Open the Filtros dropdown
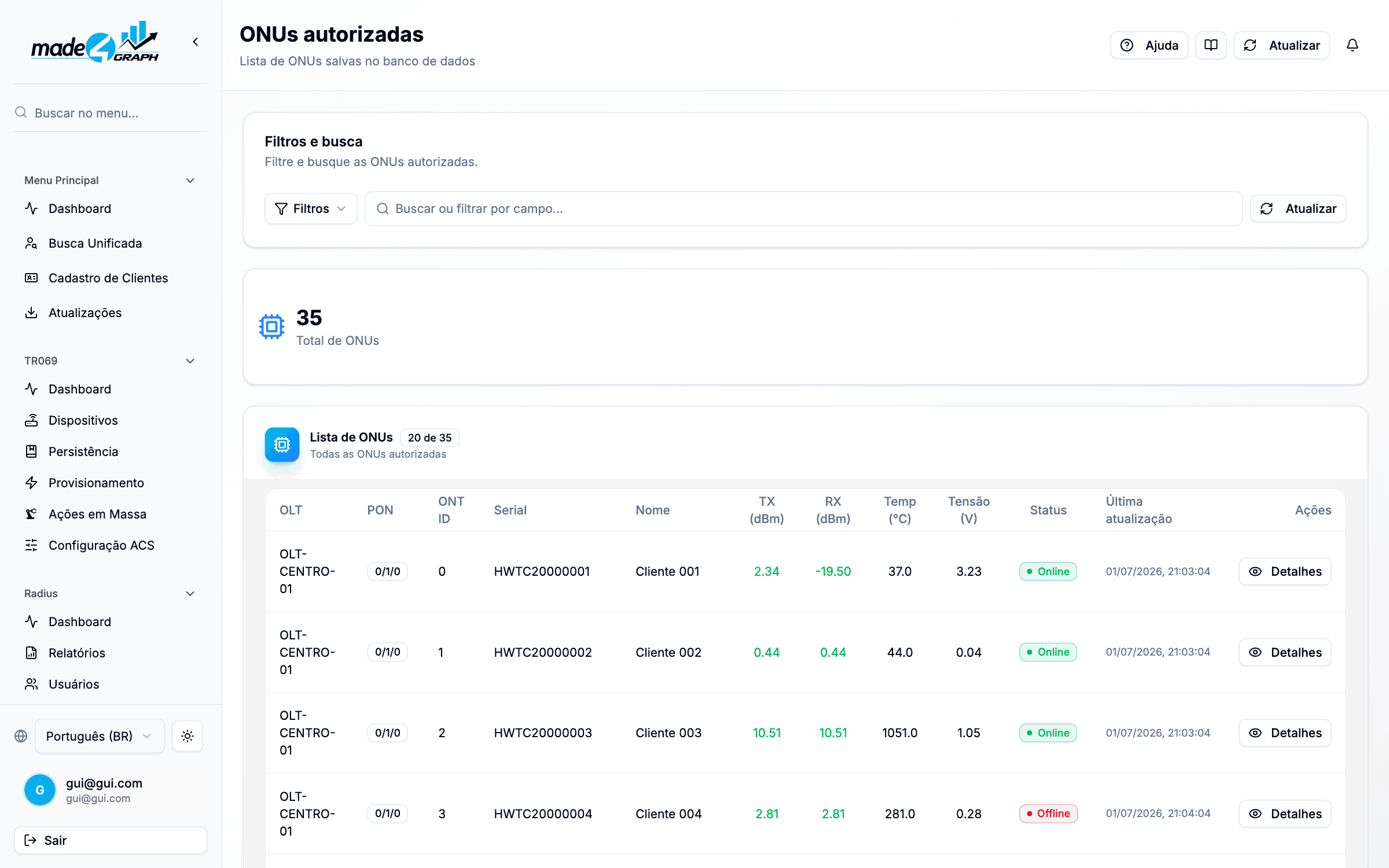Screen dimensions: 1389x868 (x=311, y=209)
